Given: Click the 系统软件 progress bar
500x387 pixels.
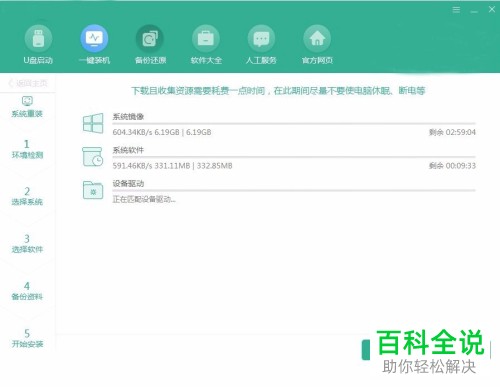Looking at the screenshot, I should pyautogui.click(x=294, y=157).
